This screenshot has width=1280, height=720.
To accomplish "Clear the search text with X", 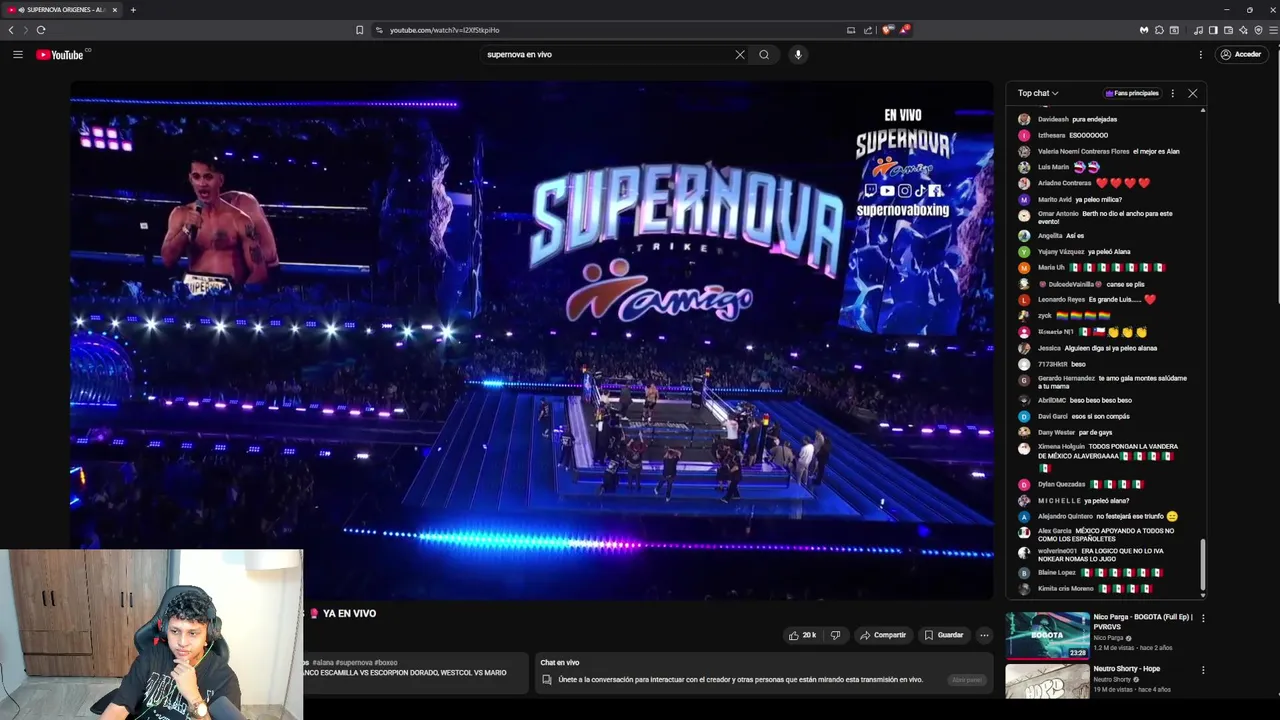I will (x=740, y=55).
